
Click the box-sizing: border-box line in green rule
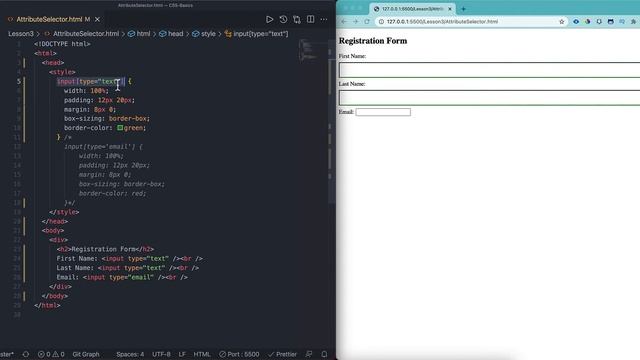(107, 118)
